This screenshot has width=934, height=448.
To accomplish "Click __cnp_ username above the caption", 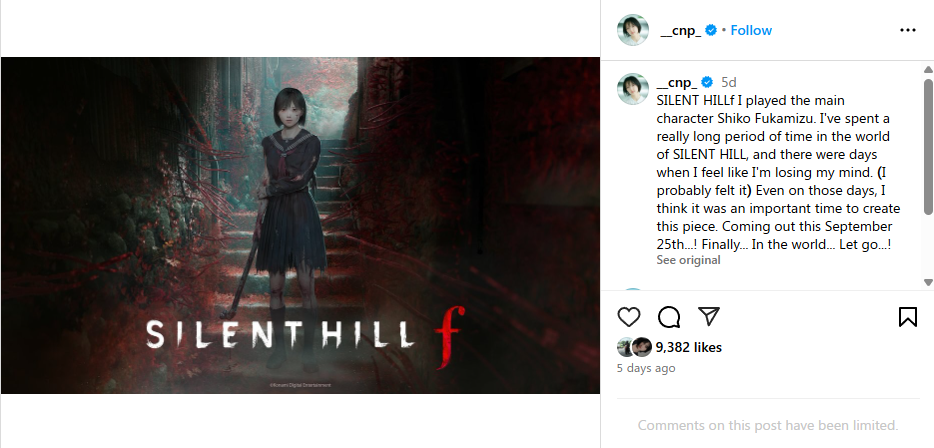I will [x=676, y=83].
